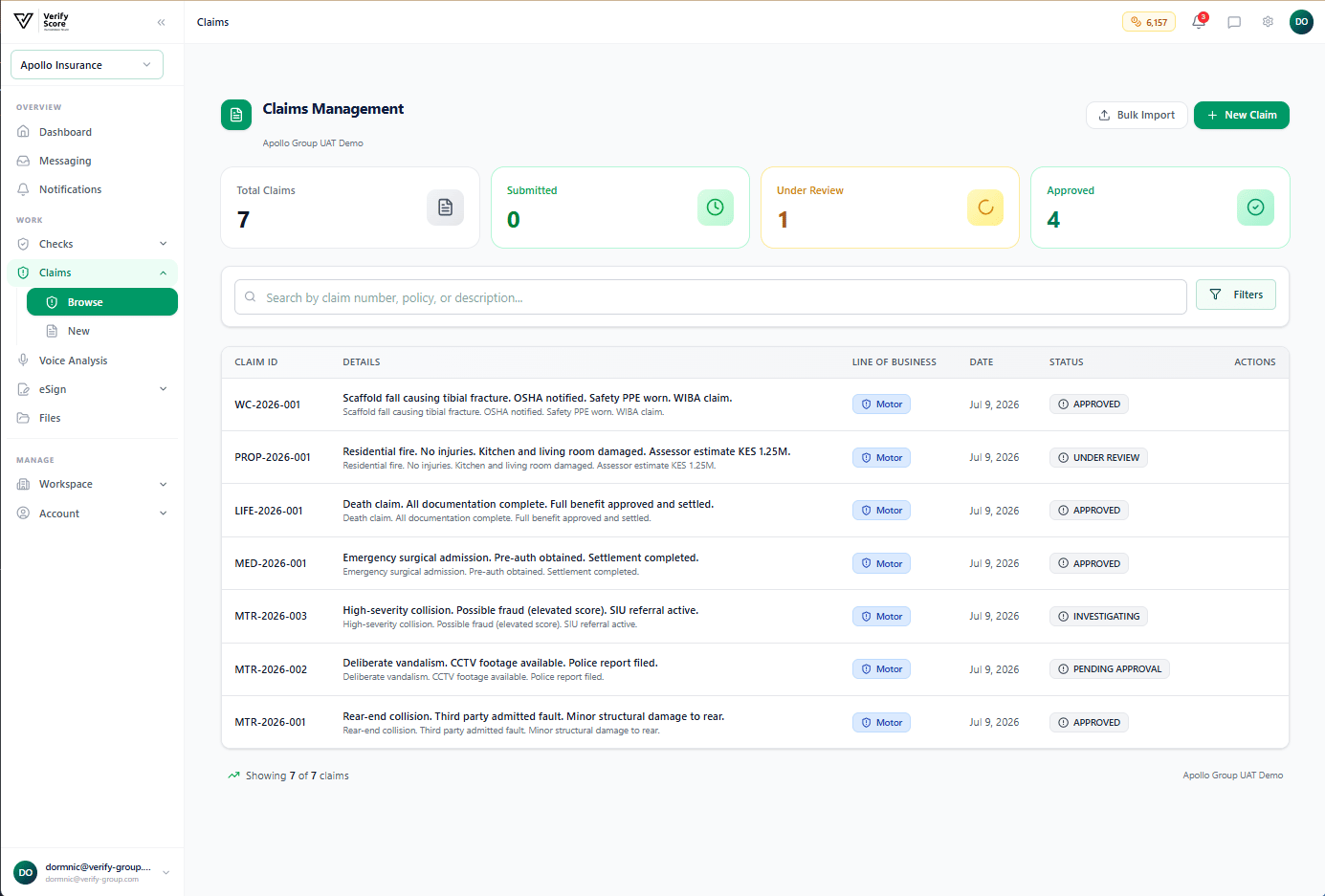Screen dimensions: 1325x896
Task: Select New under Claims
Action: tap(102, 331)
